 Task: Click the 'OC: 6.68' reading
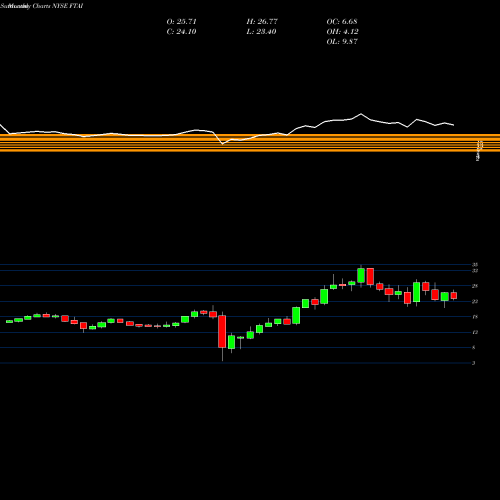(x=342, y=22)
